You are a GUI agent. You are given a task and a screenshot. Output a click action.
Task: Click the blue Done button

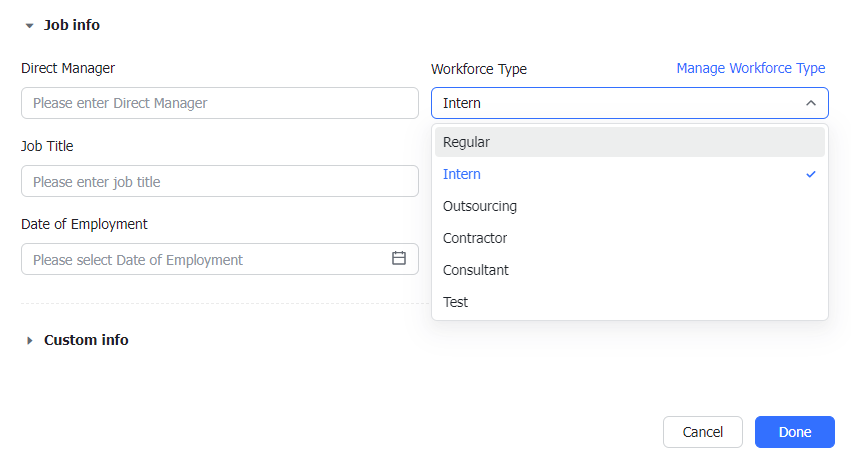pos(794,432)
